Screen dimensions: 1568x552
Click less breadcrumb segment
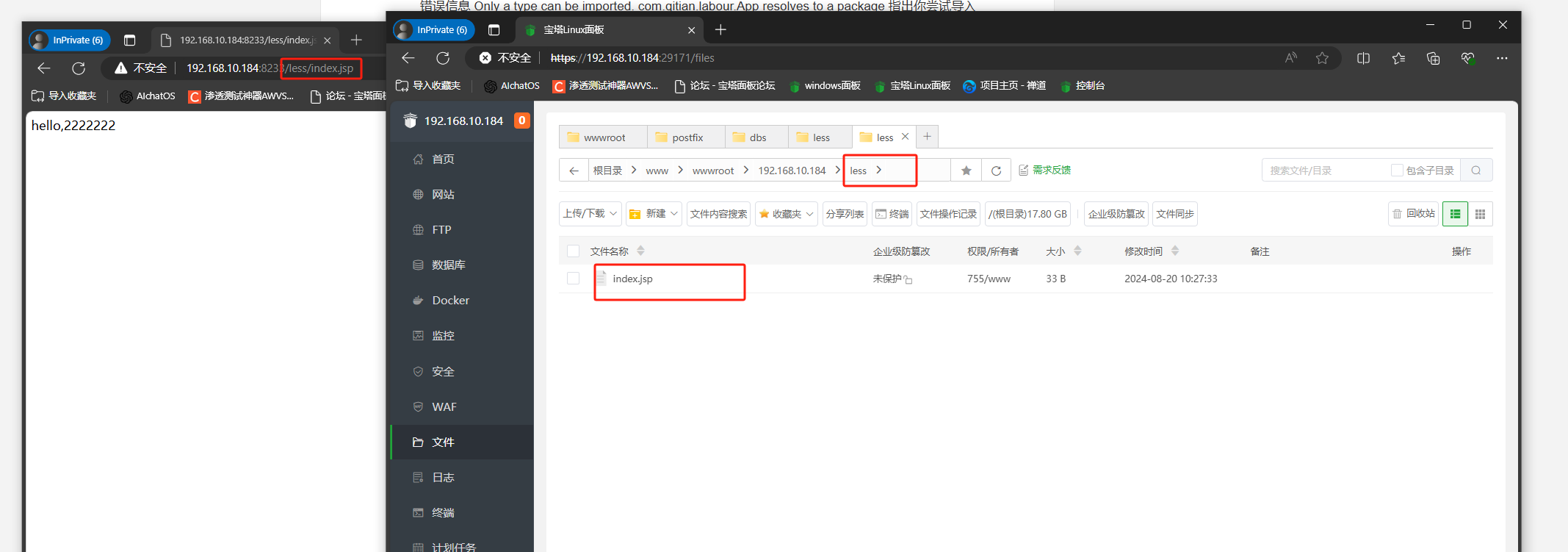pyautogui.click(x=858, y=171)
